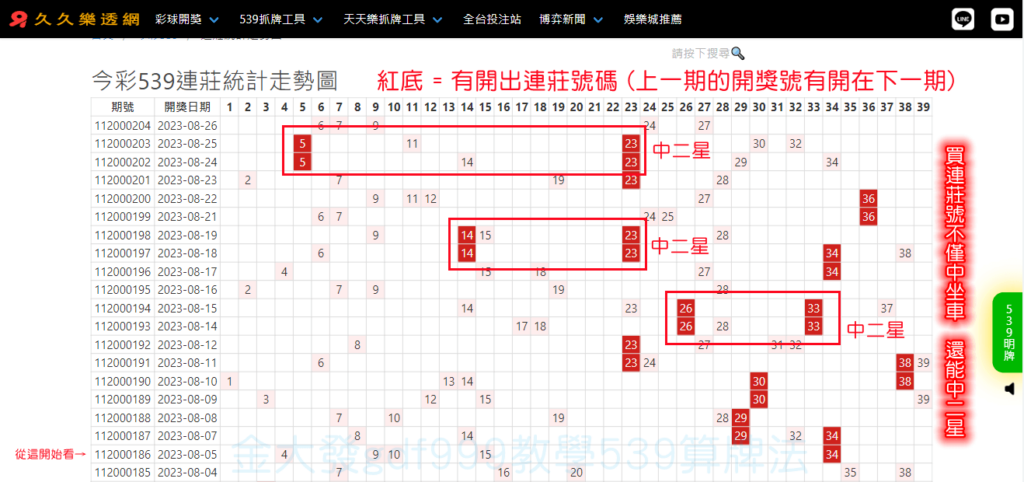Open 博弈新聞 in navigation bar
The width and height of the screenshot is (1024, 482).
564,20
